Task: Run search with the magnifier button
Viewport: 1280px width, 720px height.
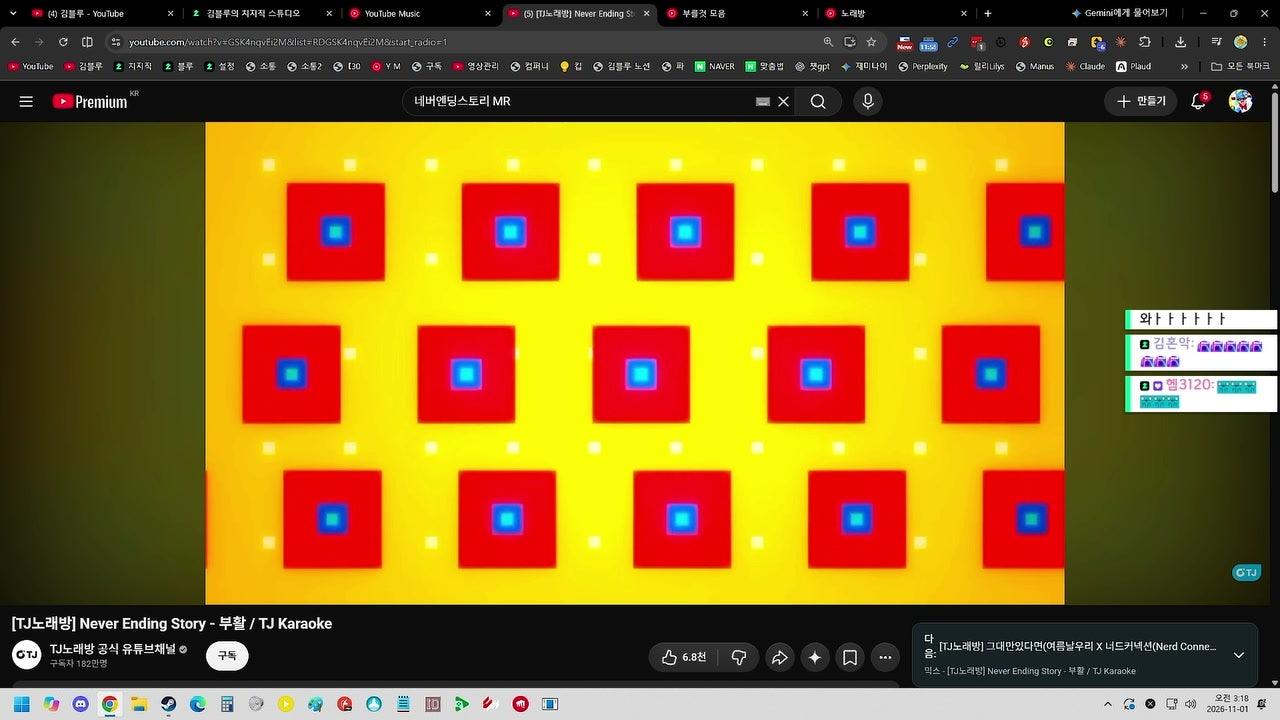Action: tap(818, 101)
